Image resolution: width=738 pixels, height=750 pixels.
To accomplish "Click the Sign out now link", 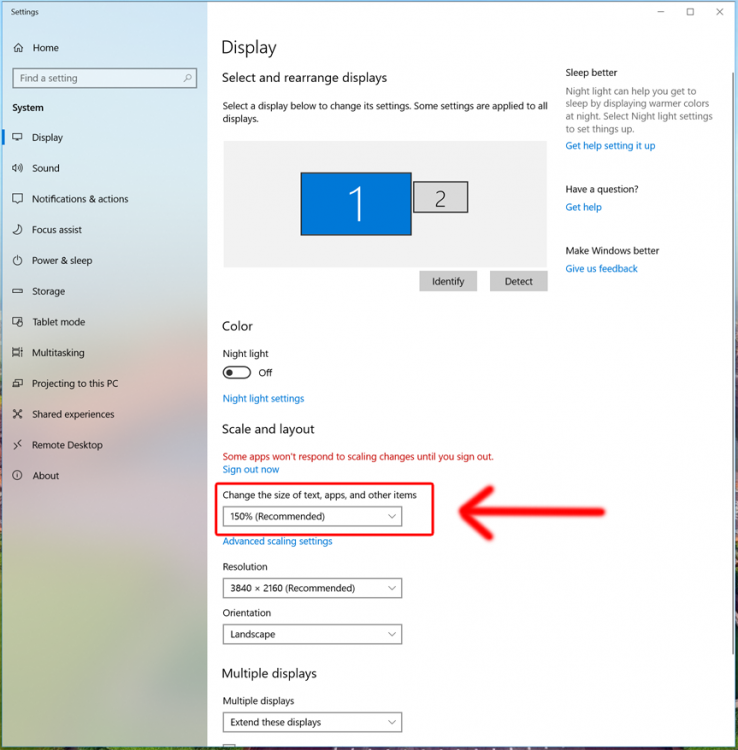I will pyautogui.click(x=251, y=469).
